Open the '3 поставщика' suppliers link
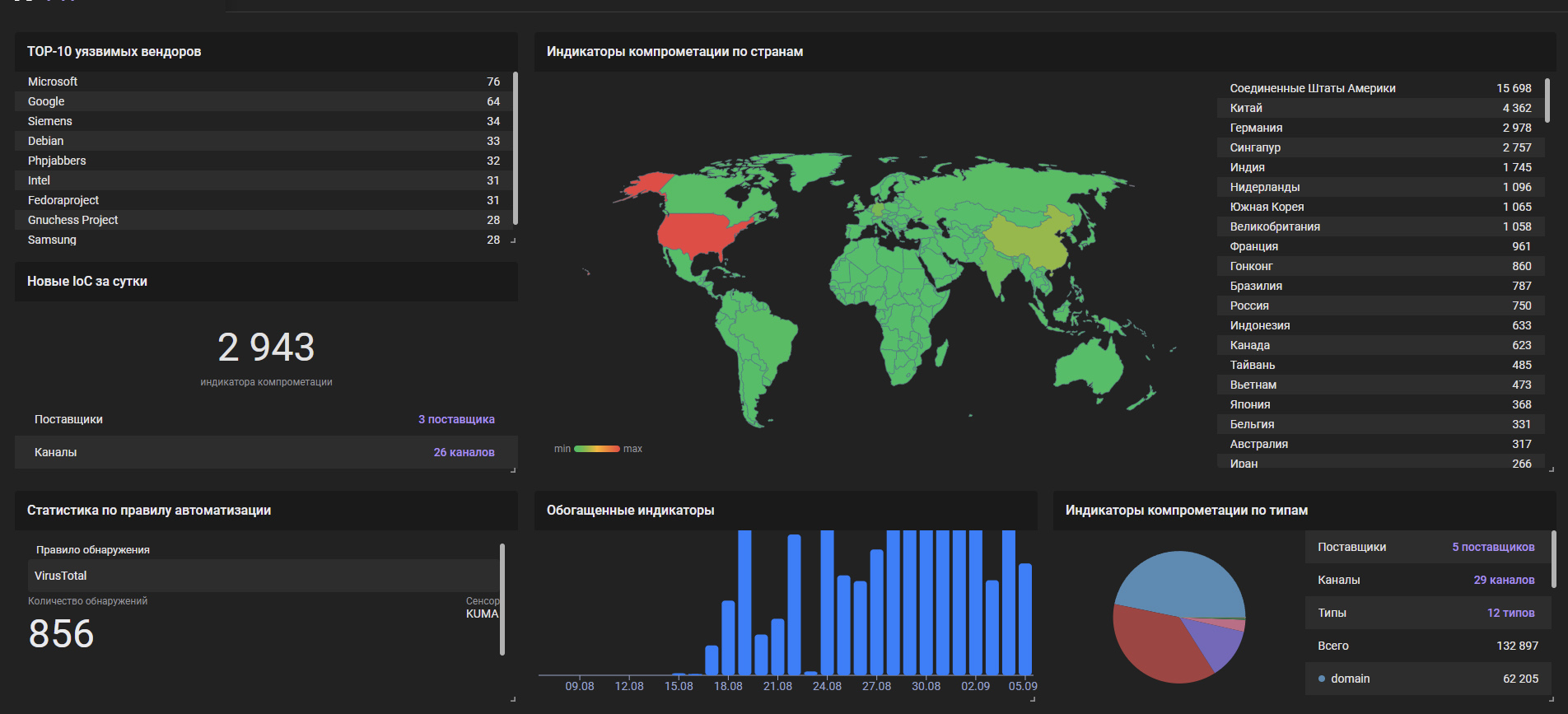 tap(456, 419)
